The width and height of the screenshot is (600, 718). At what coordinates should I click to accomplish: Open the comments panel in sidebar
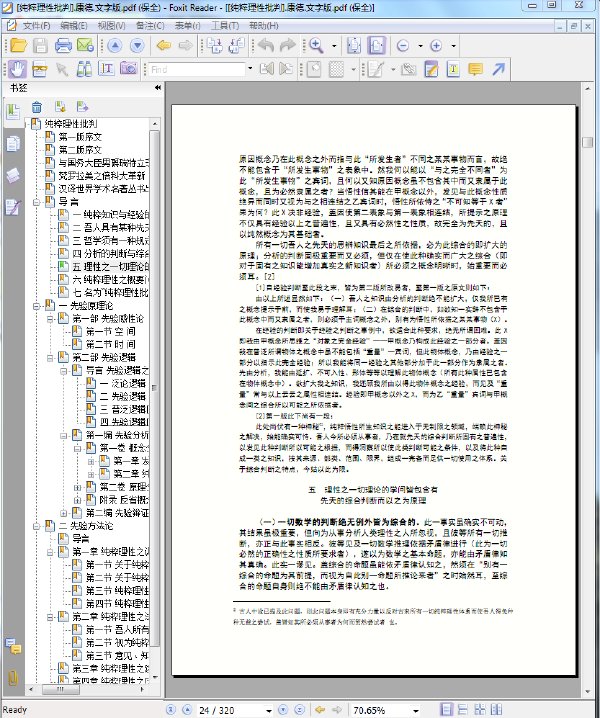click(13, 646)
